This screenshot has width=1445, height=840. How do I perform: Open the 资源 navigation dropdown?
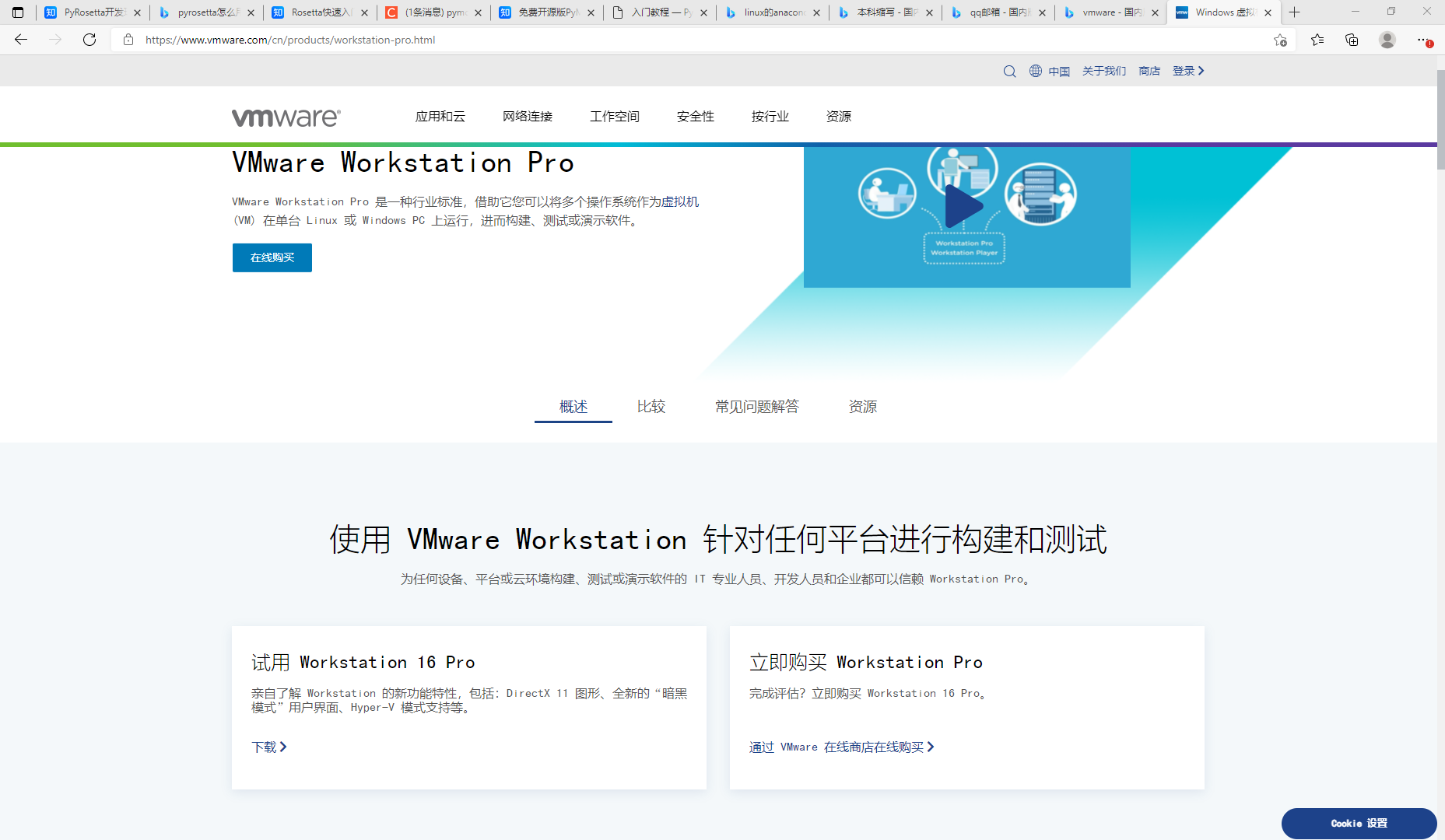(839, 116)
